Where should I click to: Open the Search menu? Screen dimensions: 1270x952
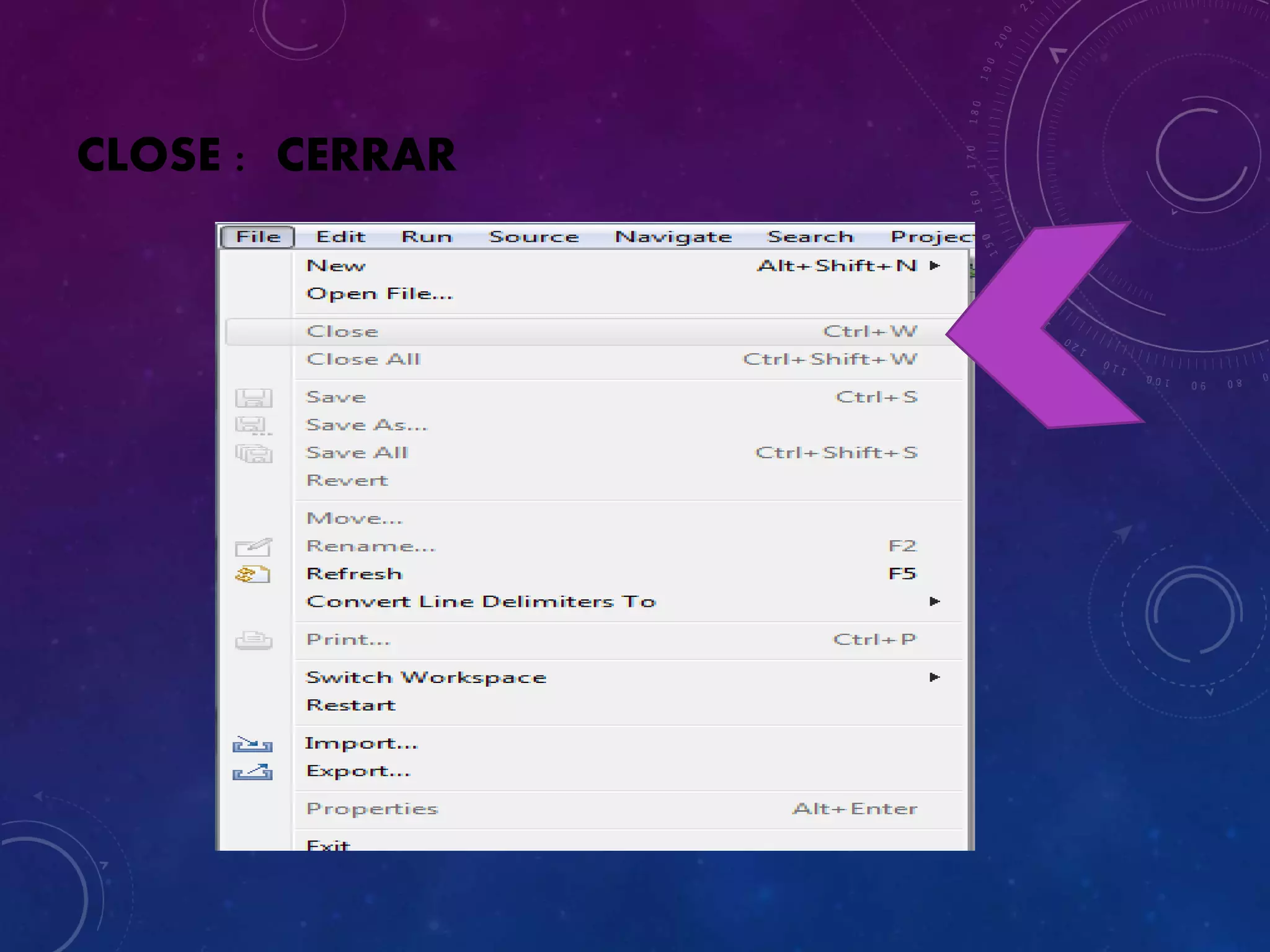(x=810, y=237)
